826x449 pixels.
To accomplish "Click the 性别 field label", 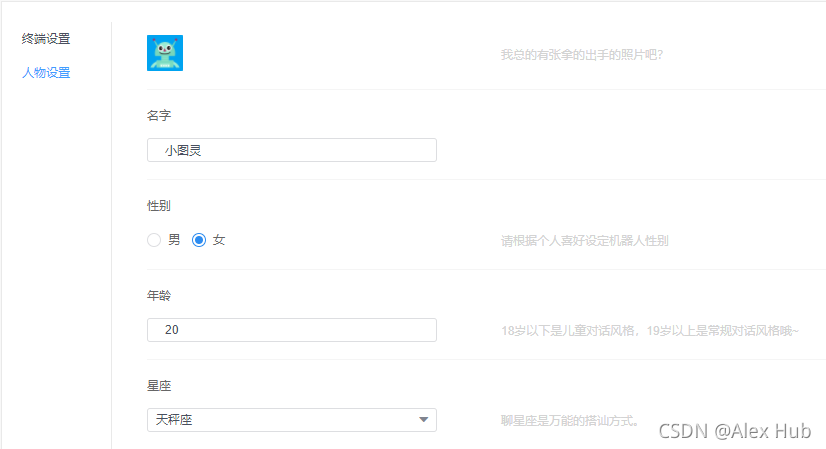I will pyautogui.click(x=159, y=206).
